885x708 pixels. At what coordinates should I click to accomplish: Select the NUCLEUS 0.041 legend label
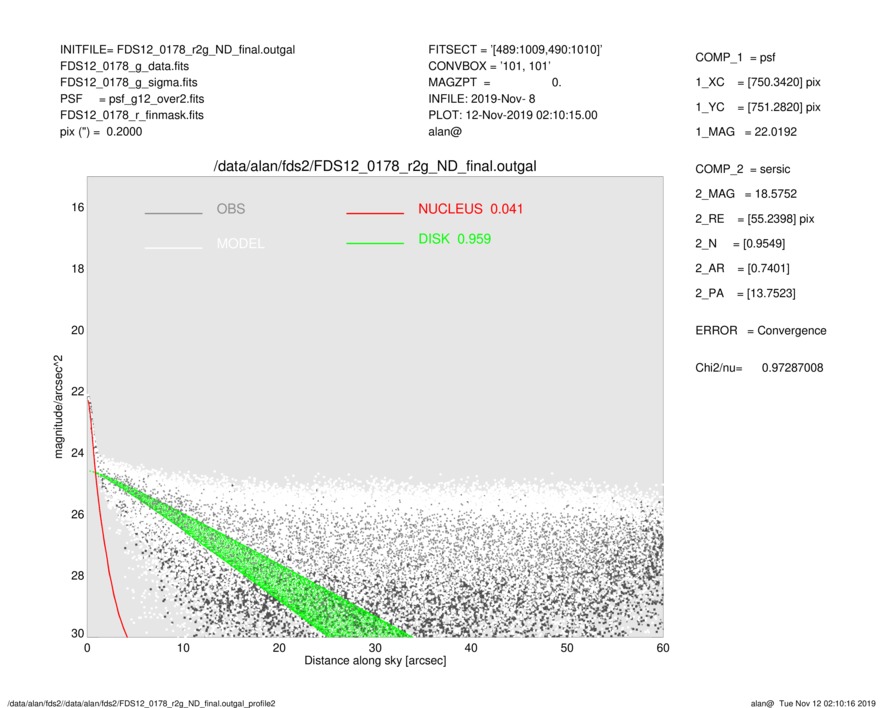point(470,209)
